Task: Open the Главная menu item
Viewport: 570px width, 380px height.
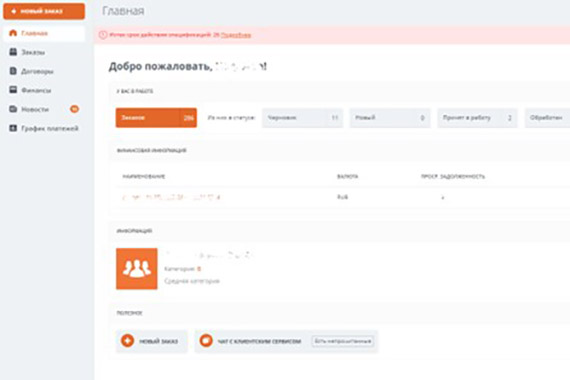Action: (44, 33)
